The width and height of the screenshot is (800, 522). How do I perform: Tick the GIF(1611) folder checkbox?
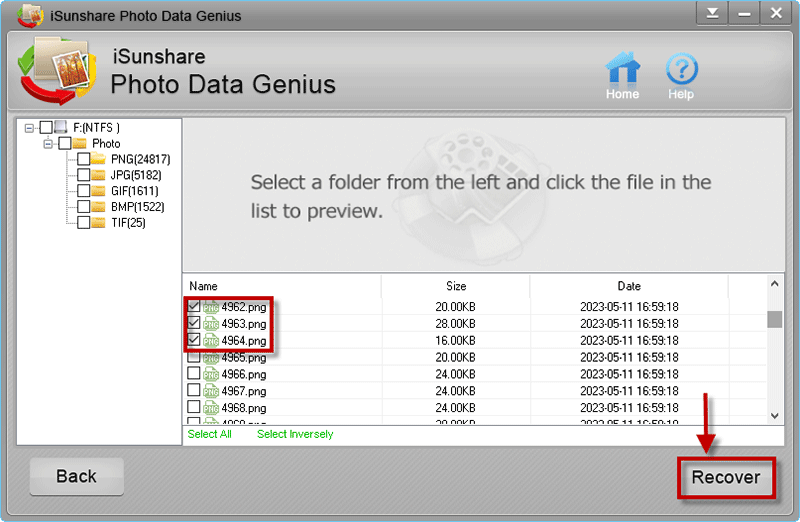click(84, 191)
